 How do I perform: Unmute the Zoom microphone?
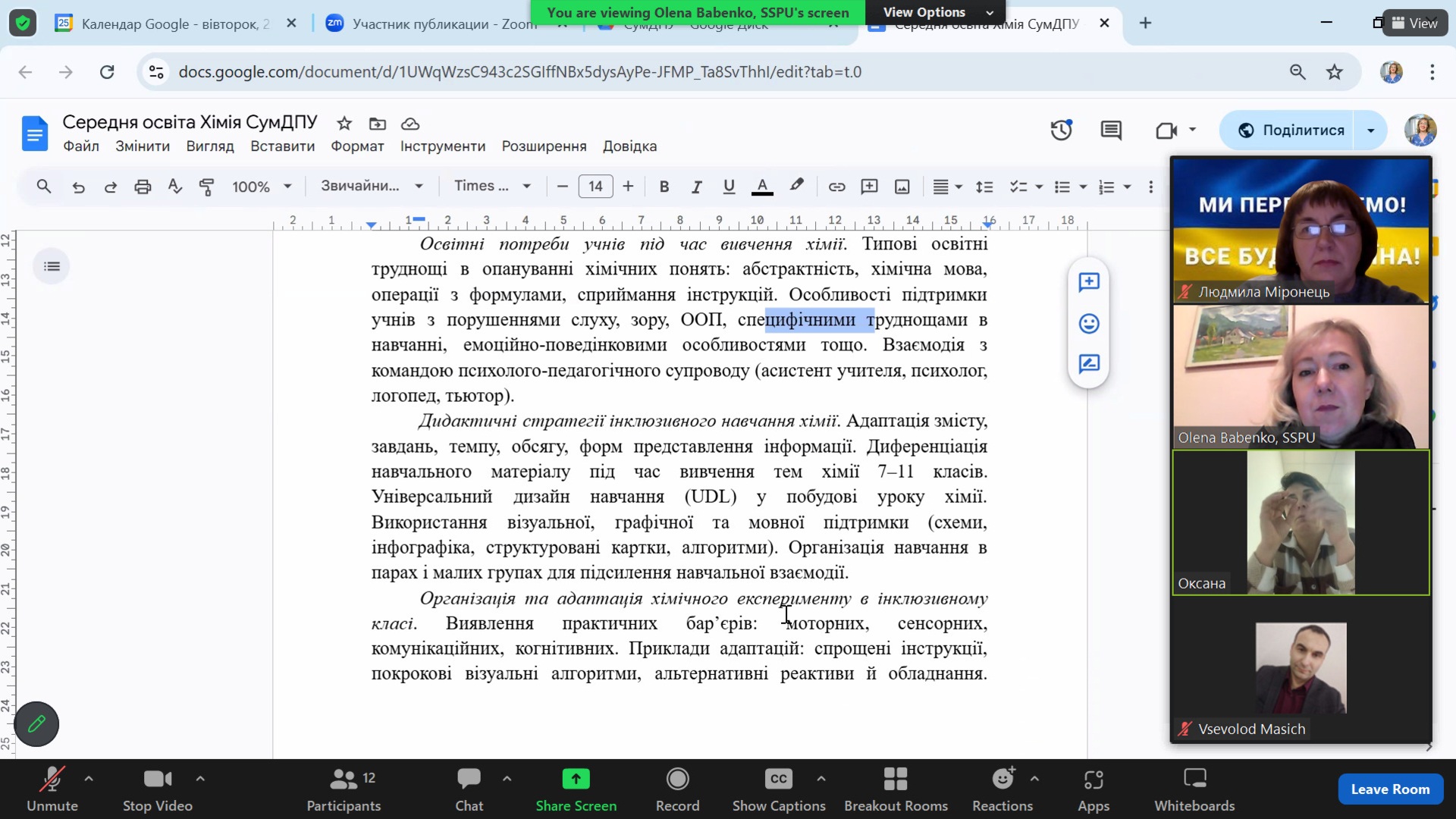point(52,789)
